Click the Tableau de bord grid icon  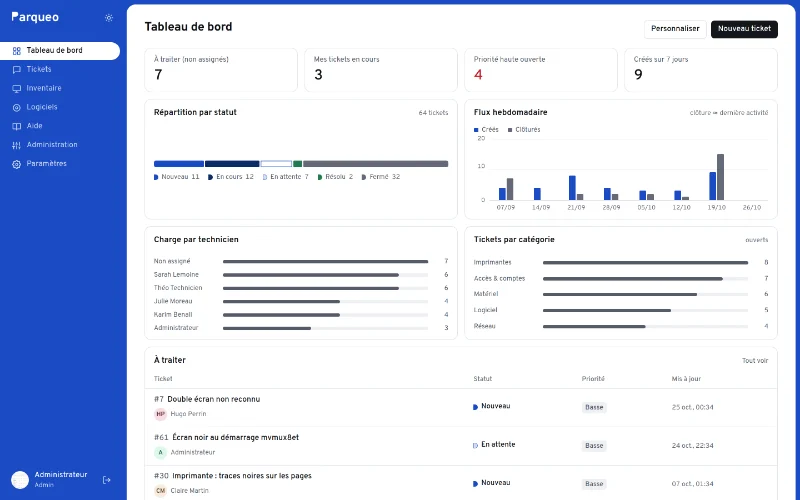[16, 51]
